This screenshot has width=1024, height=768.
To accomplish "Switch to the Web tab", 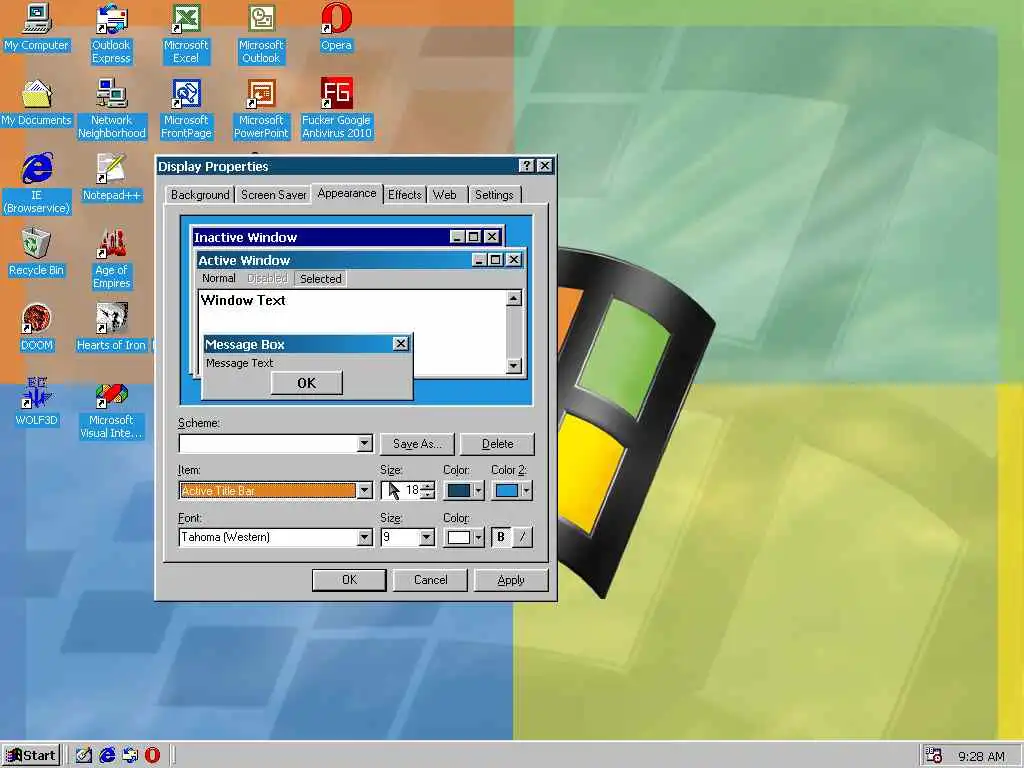I will coord(445,195).
